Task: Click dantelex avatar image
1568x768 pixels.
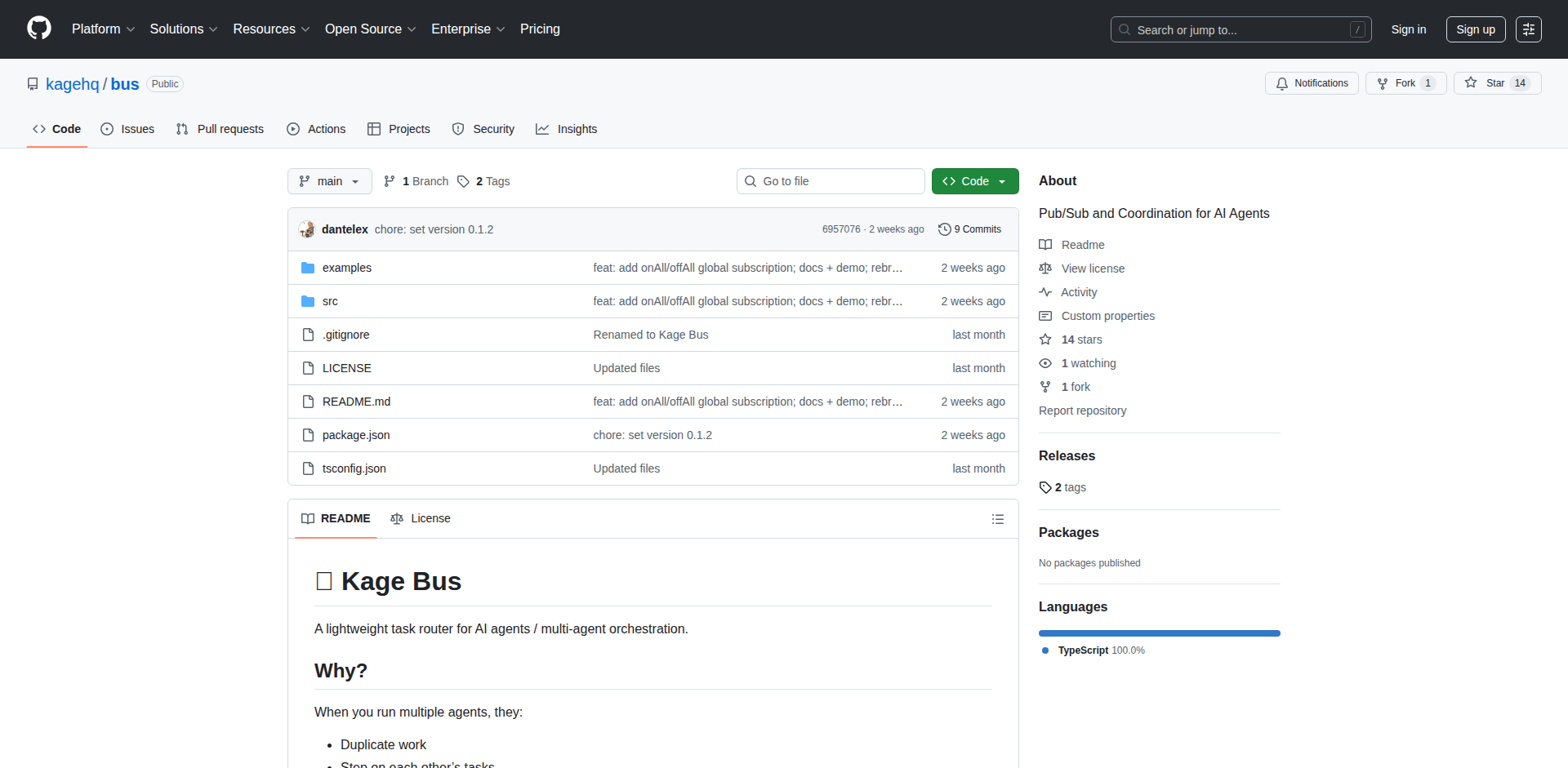Action: (307, 229)
